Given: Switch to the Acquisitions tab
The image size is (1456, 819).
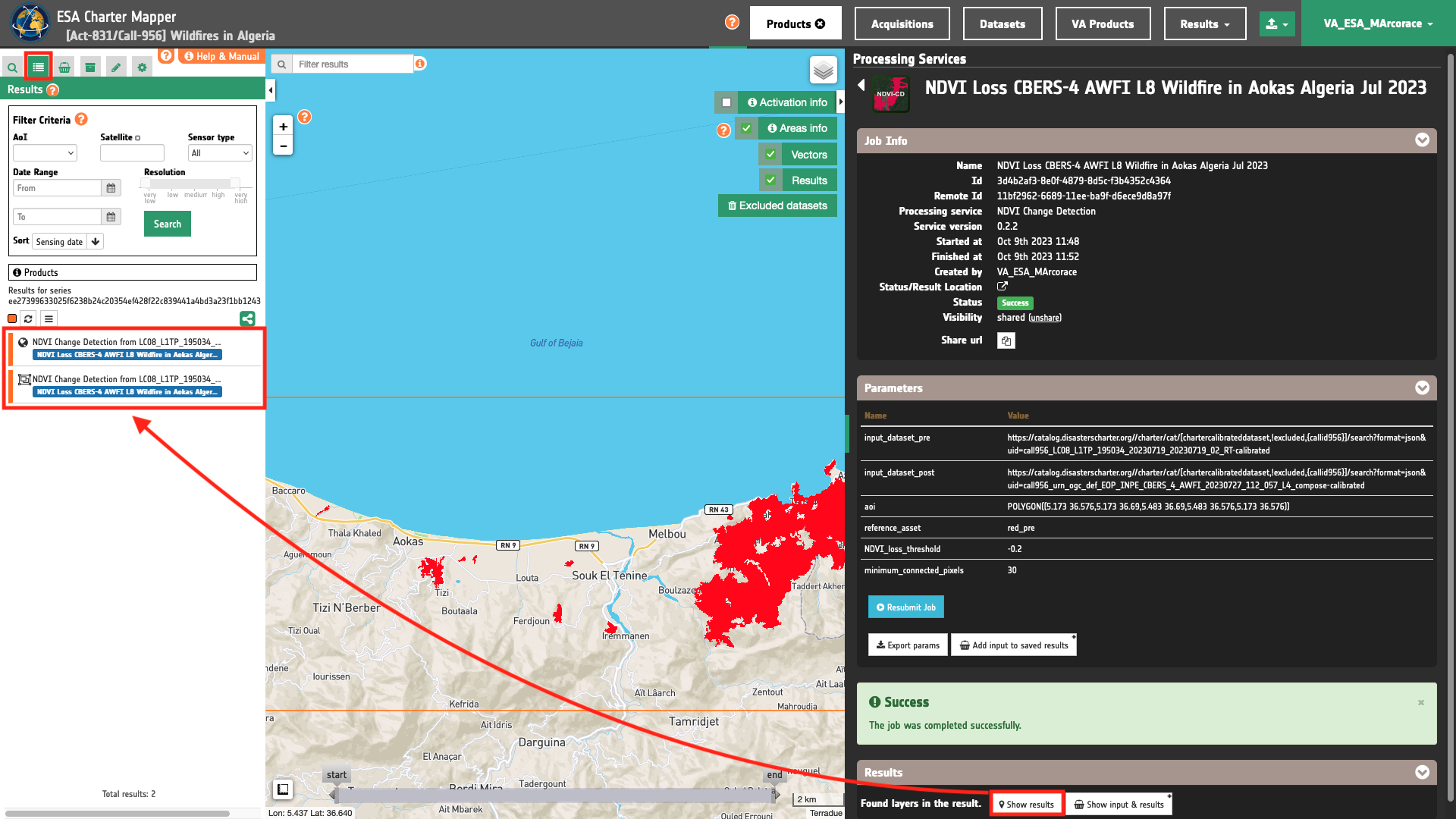Looking at the screenshot, I should pyautogui.click(x=902, y=24).
